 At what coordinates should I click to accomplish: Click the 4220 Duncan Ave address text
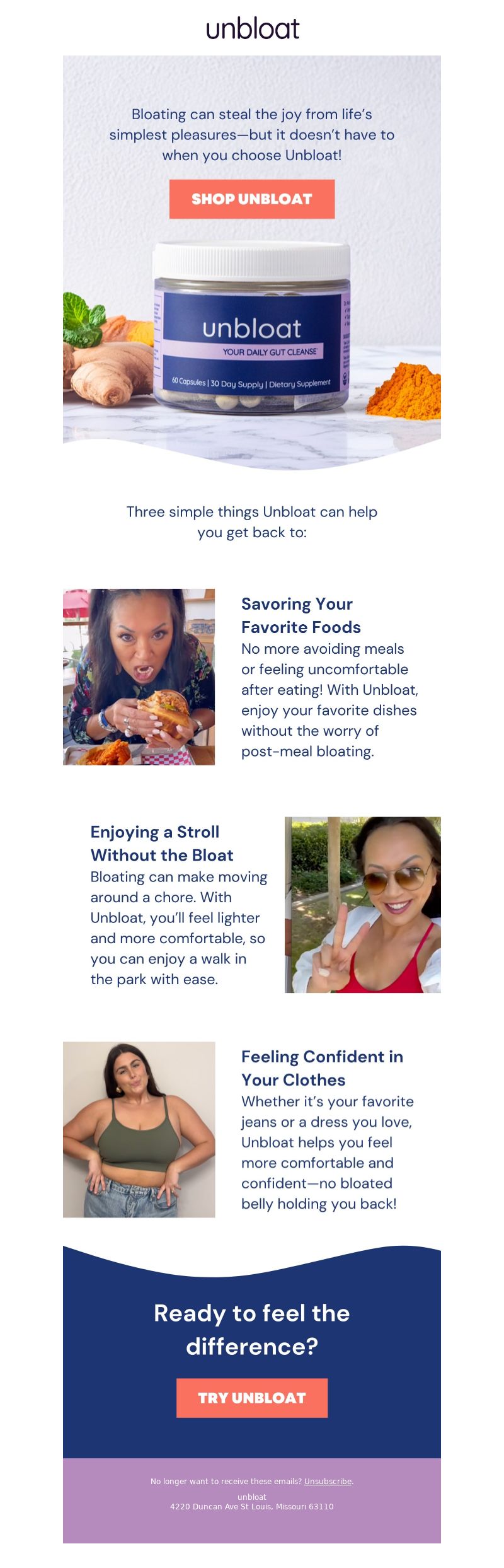point(252,1506)
